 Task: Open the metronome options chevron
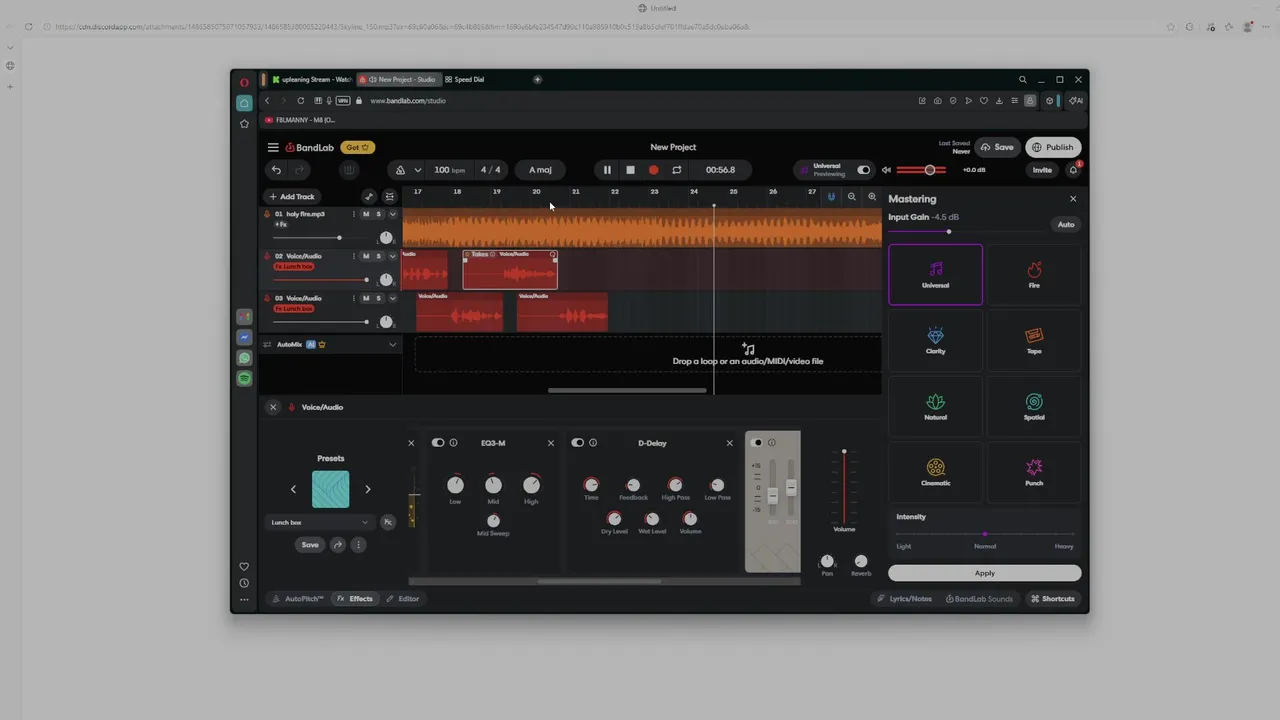tap(417, 170)
